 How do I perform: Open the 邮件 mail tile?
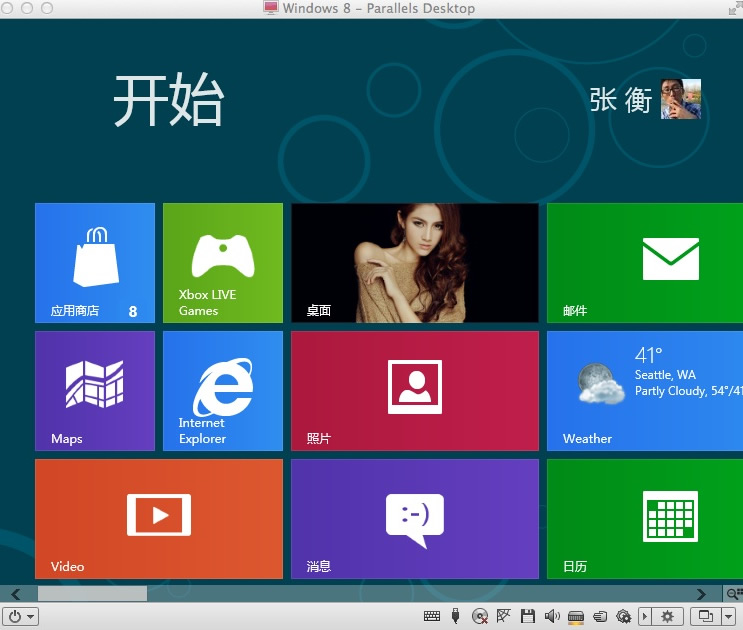tap(645, 263)
